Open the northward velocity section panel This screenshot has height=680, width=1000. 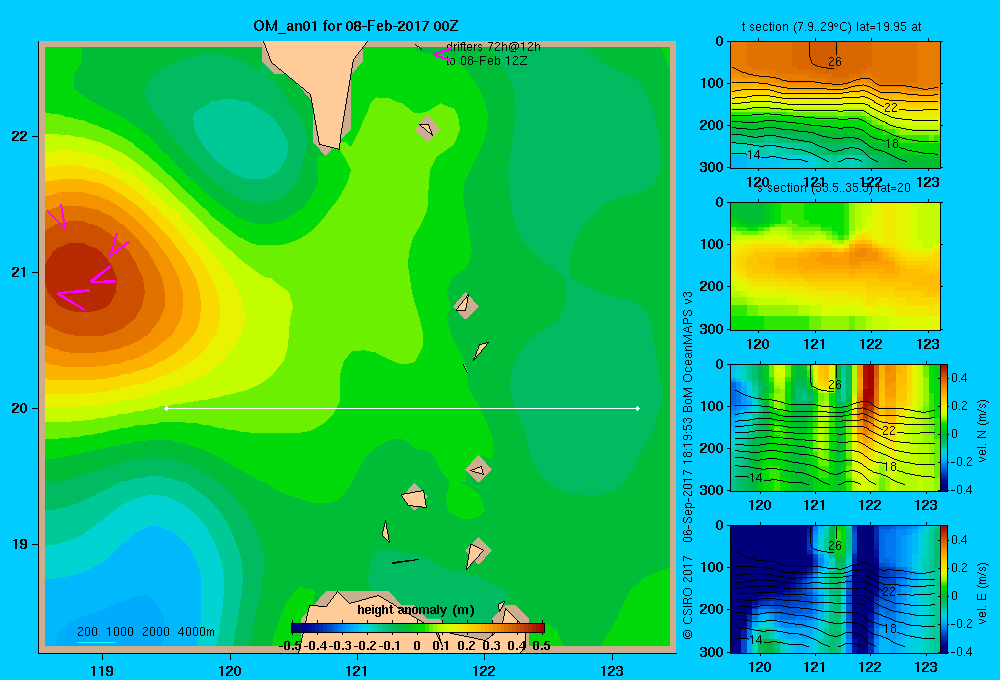coord(835,427)
